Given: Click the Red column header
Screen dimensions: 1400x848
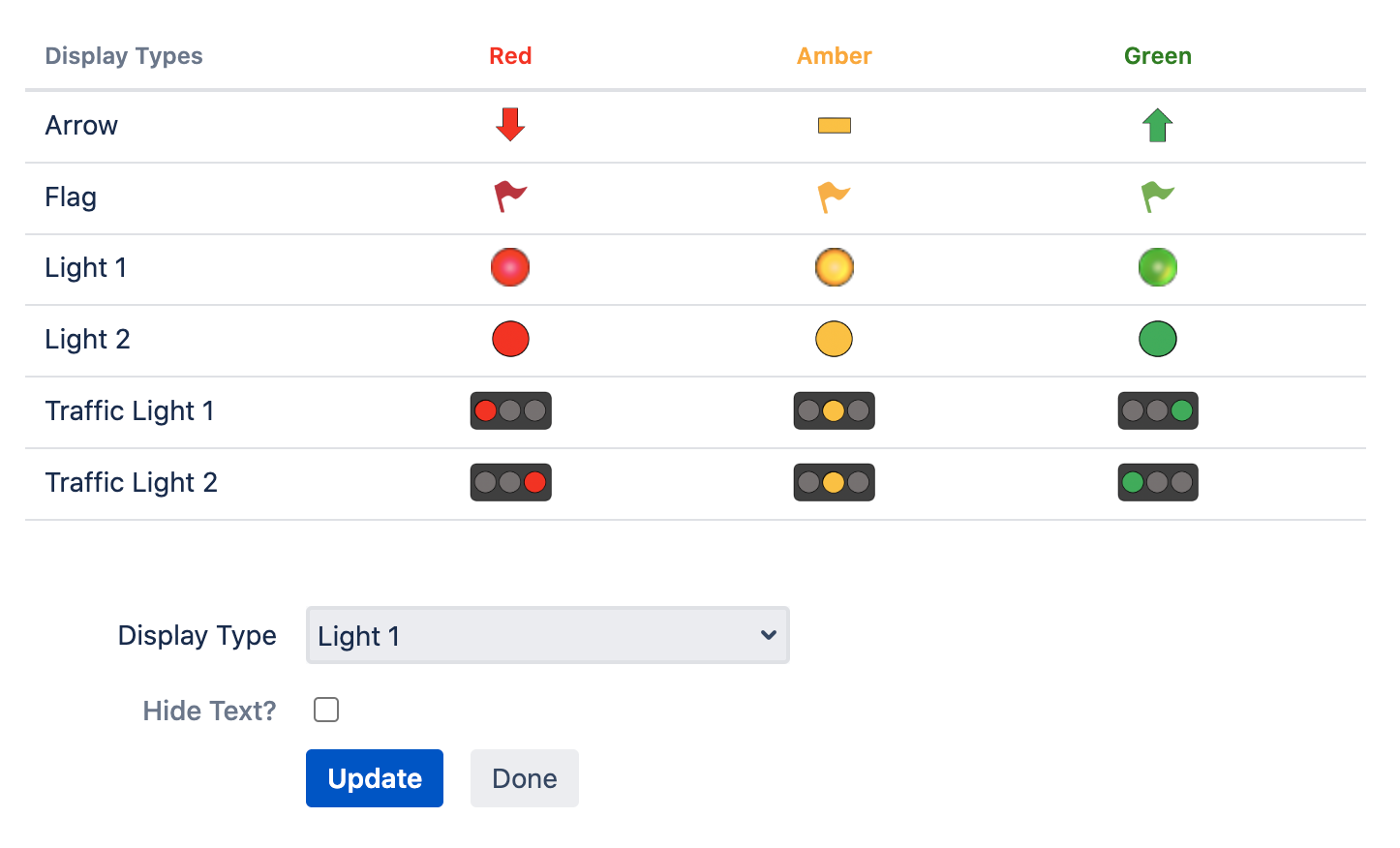Looking at the screenshot, I should [x=510, y=56].
